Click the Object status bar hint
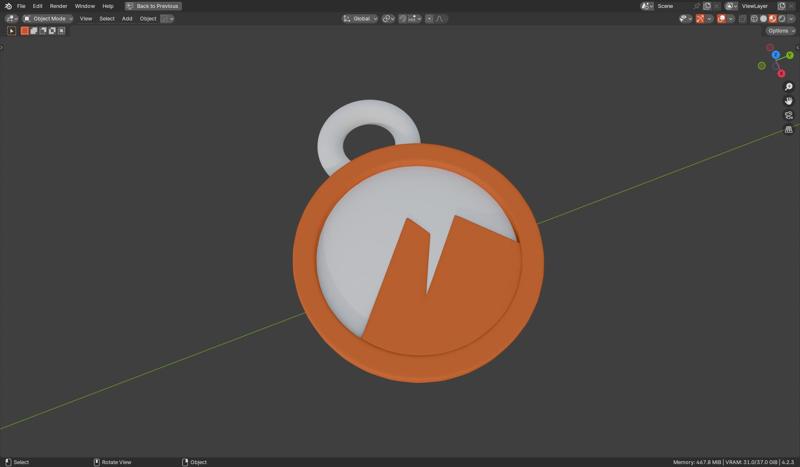Screen dimensions: 800x467 194,462
